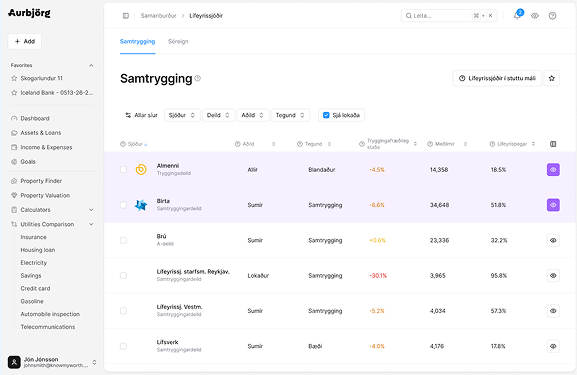Open Insurance under Utilities Comparison
Viewport: 577px width, 375px height.
point(33,237)
